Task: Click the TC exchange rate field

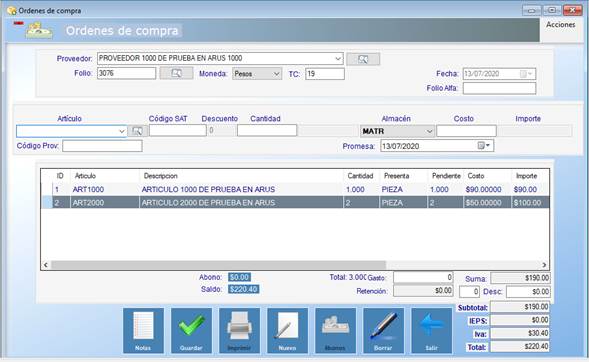Action: click(325, 74)
